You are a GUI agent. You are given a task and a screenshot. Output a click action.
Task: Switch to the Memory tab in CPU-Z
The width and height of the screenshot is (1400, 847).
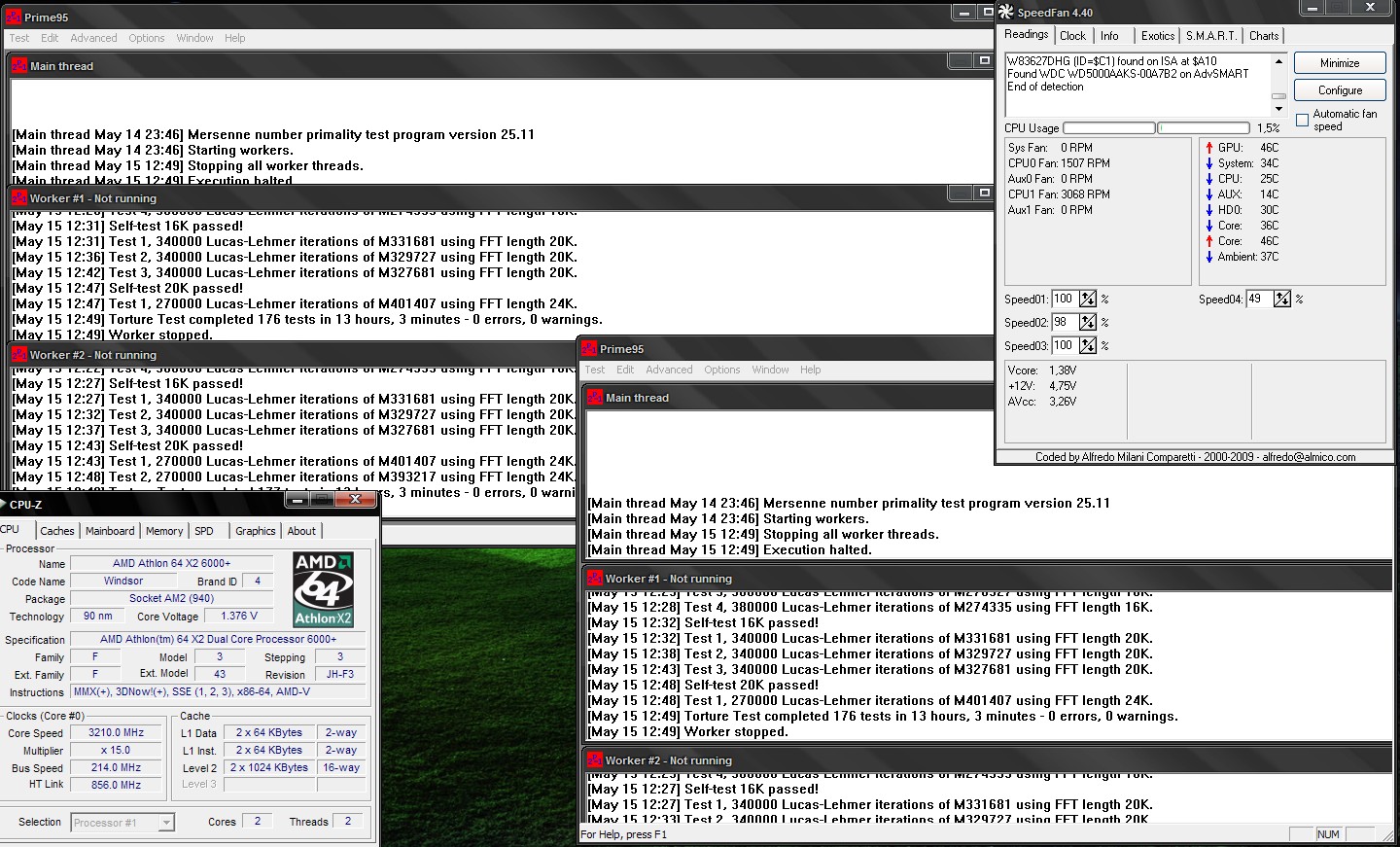coord(164,531)
